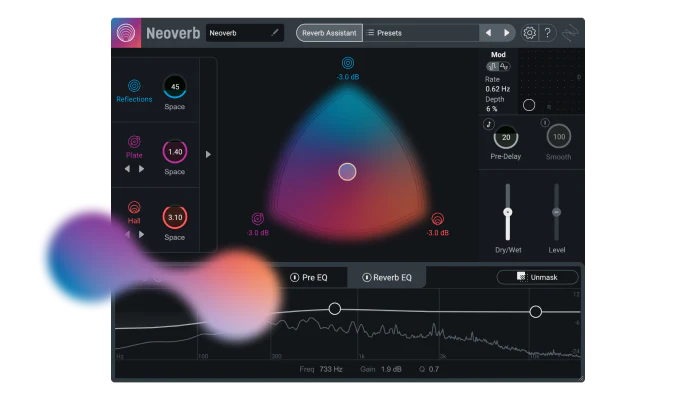Screen dimensions: 696x400
Task: Select the square-wave Mod mode icon
Action: (492, 67)
